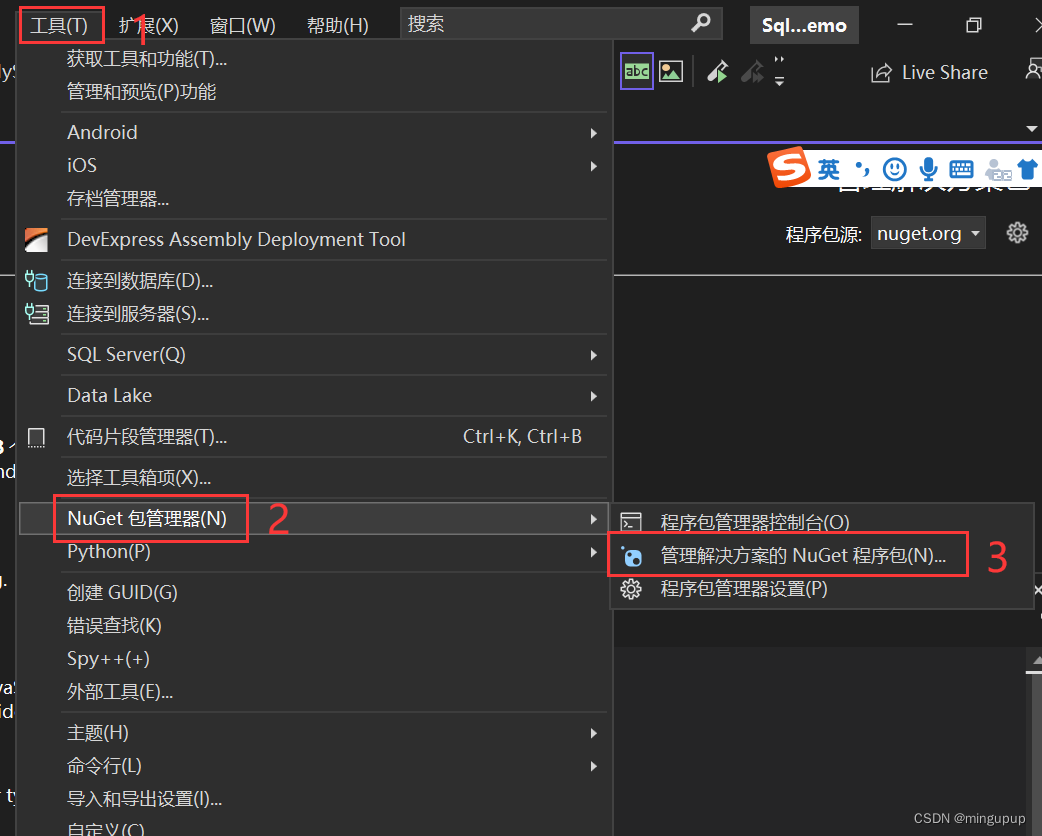Click the gear icon for 程序包管理器设置
This screenshot has height=836, width=1042.
631,589
